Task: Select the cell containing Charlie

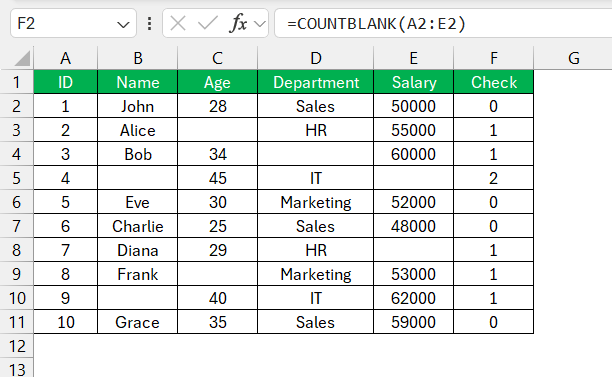Action: [137, 226]
